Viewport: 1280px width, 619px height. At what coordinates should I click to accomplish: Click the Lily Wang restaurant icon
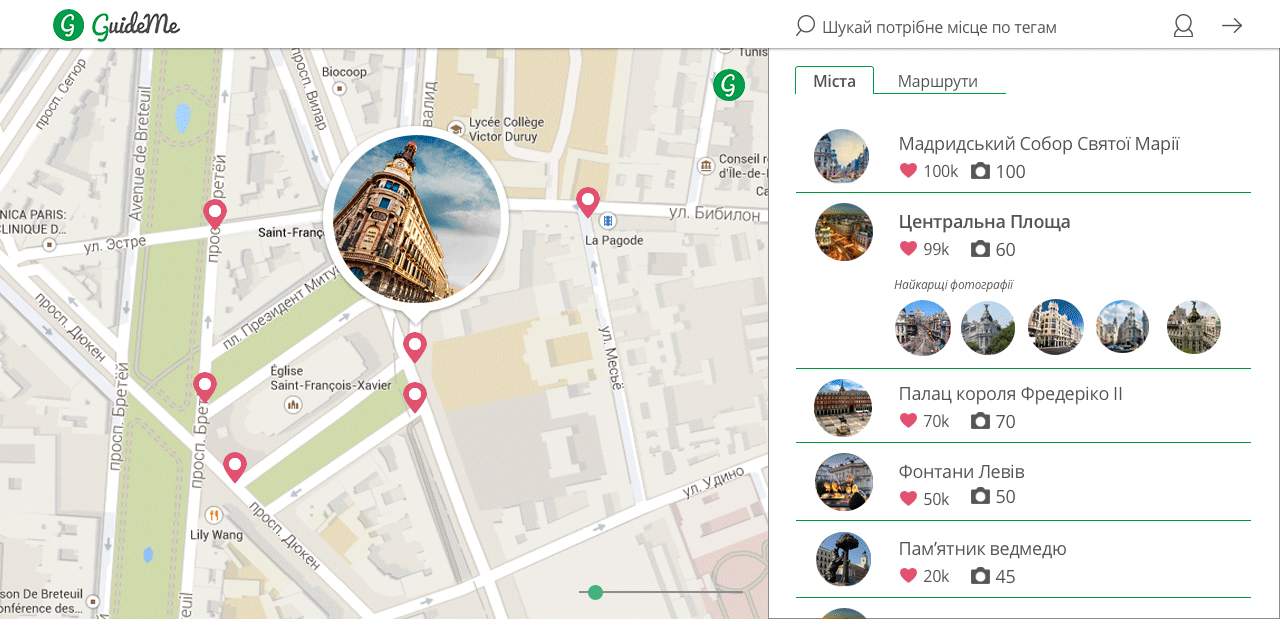(x=214, y=515)
